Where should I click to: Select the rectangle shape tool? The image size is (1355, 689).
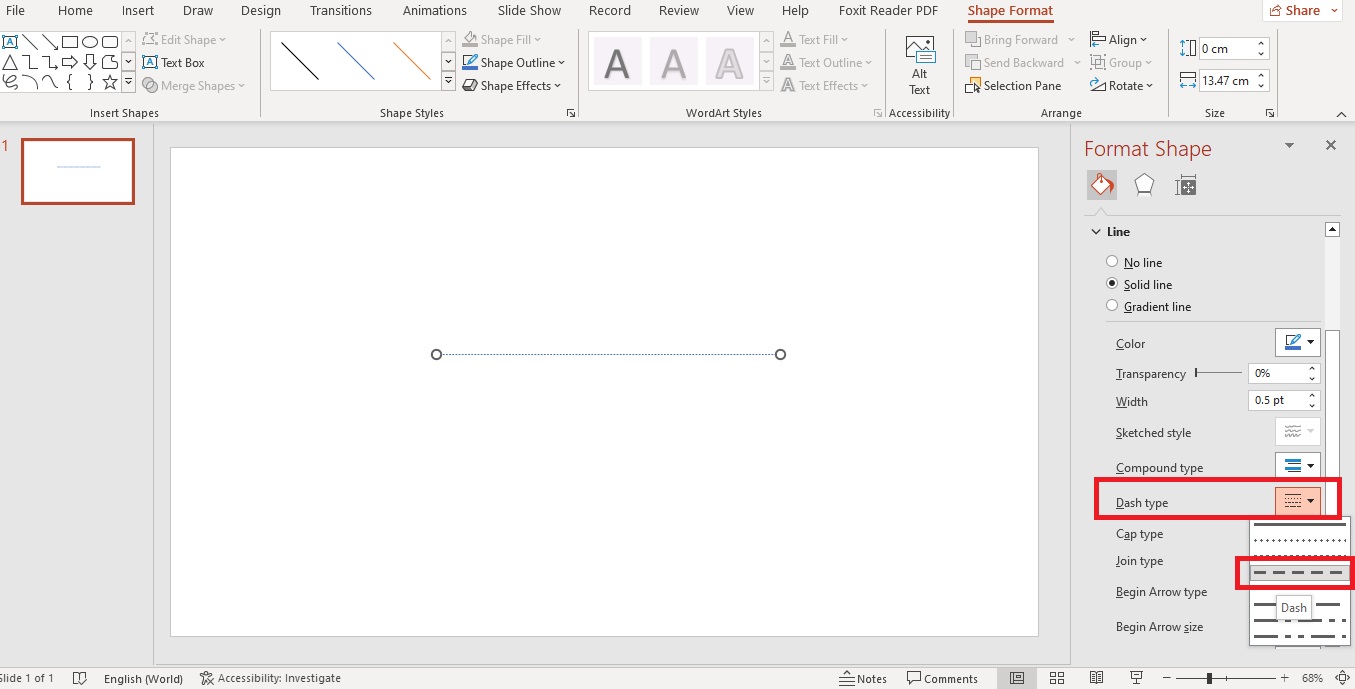(68, 41)
